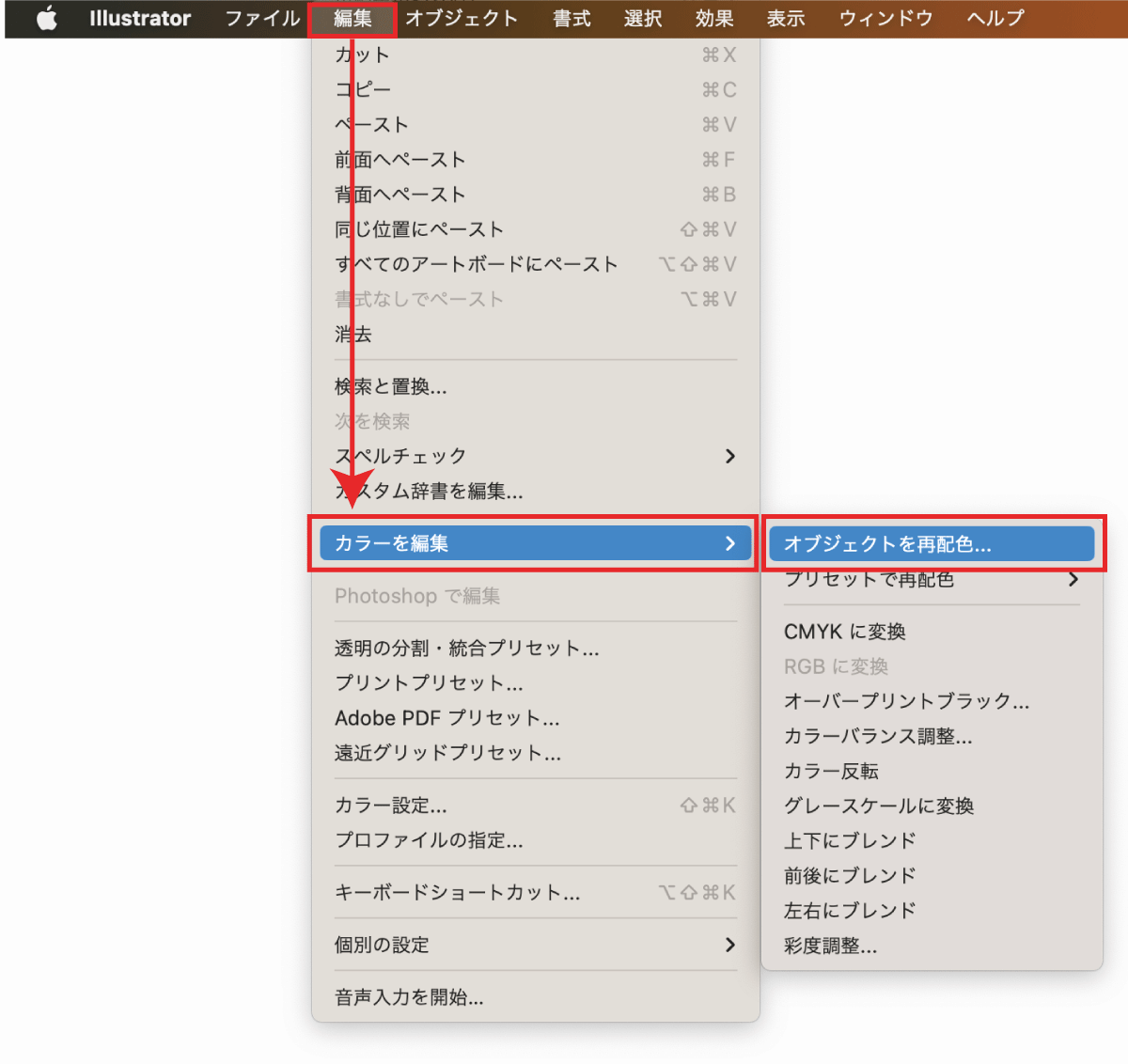The width and height of the screenshot is (1128, 1064).
Task: Expand スペルチェック submenu arrow
Action: pyautogui.click(x=730, y=456)
